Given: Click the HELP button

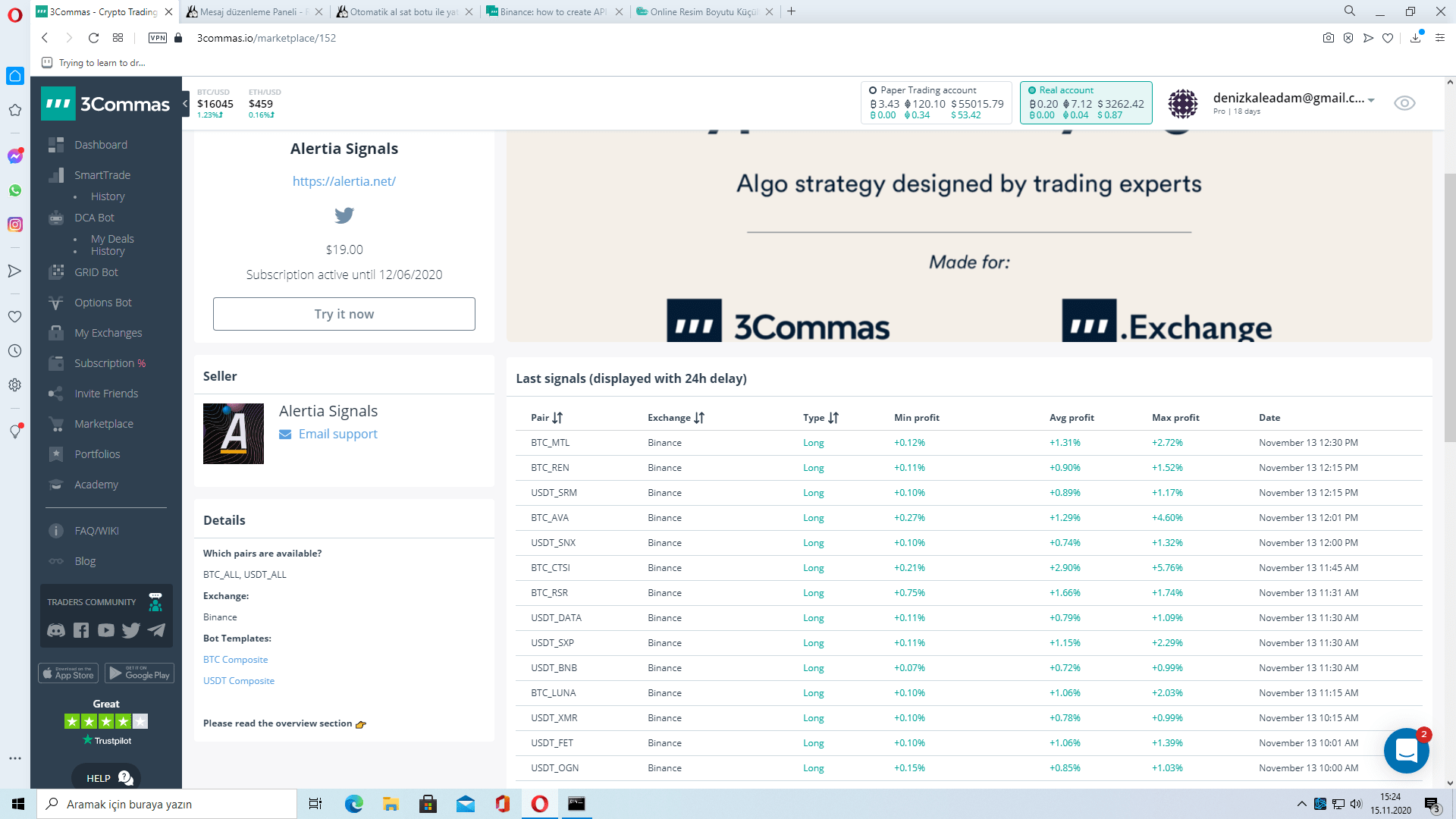Looking at the screenshot, I should pyautogui.click(x=106, y=777).
